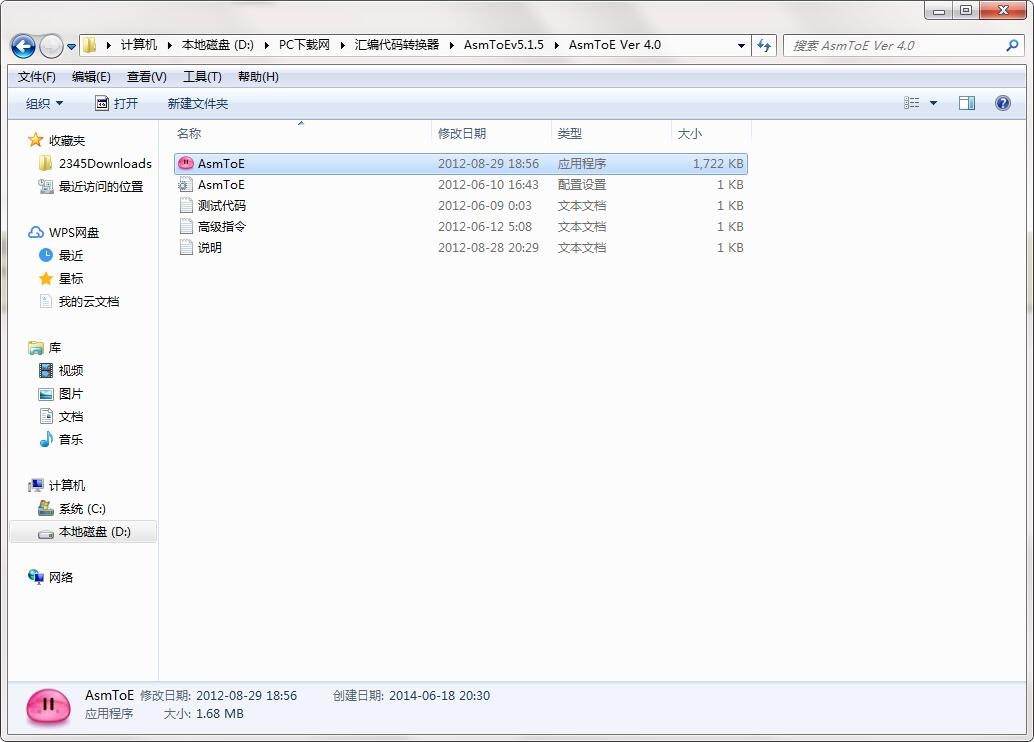Screen dimensions: 1034x742
Task: Expand the address bar history dropdown
Action: [x=741, y=46]
